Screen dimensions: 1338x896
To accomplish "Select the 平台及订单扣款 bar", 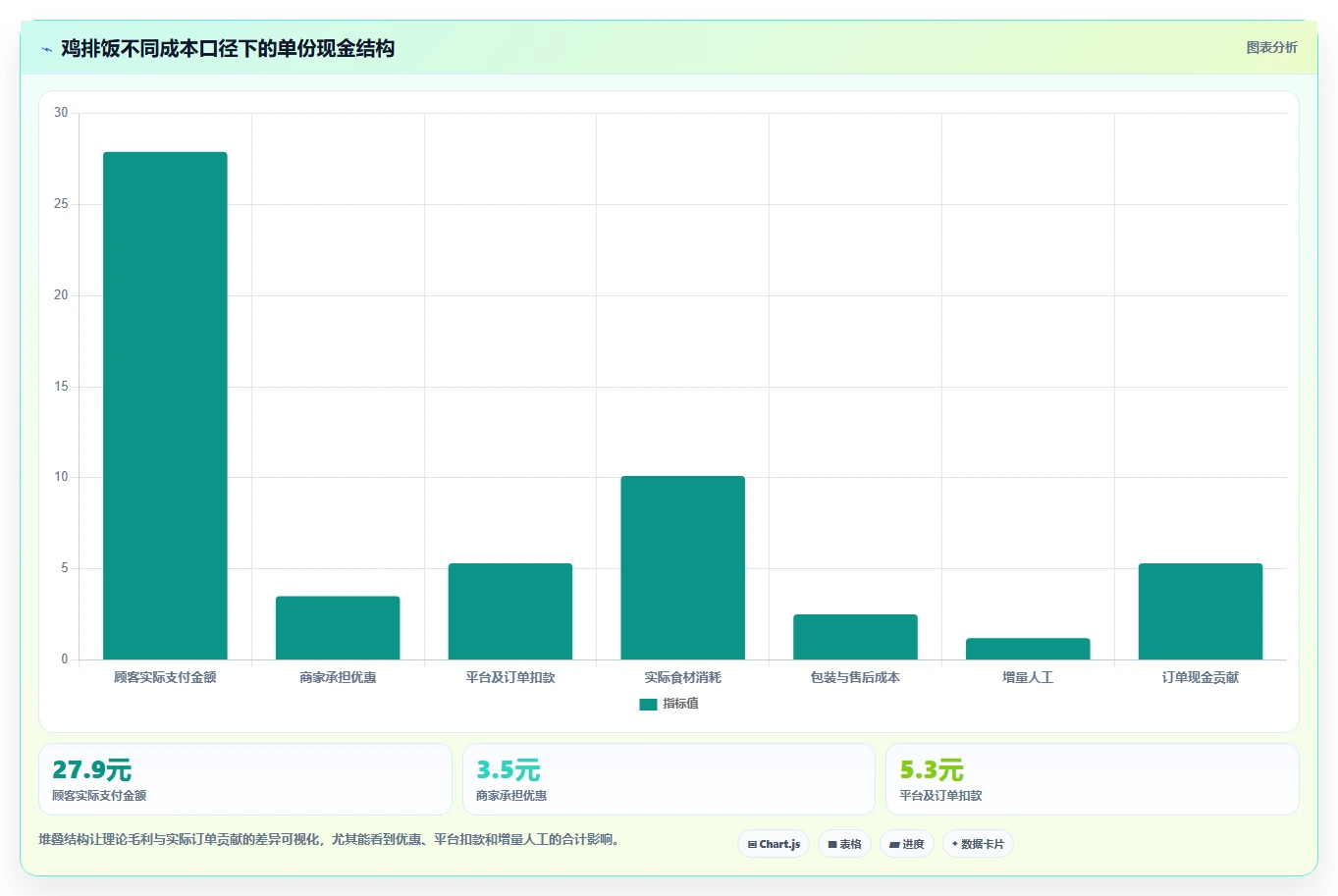I will click(510, 611).
